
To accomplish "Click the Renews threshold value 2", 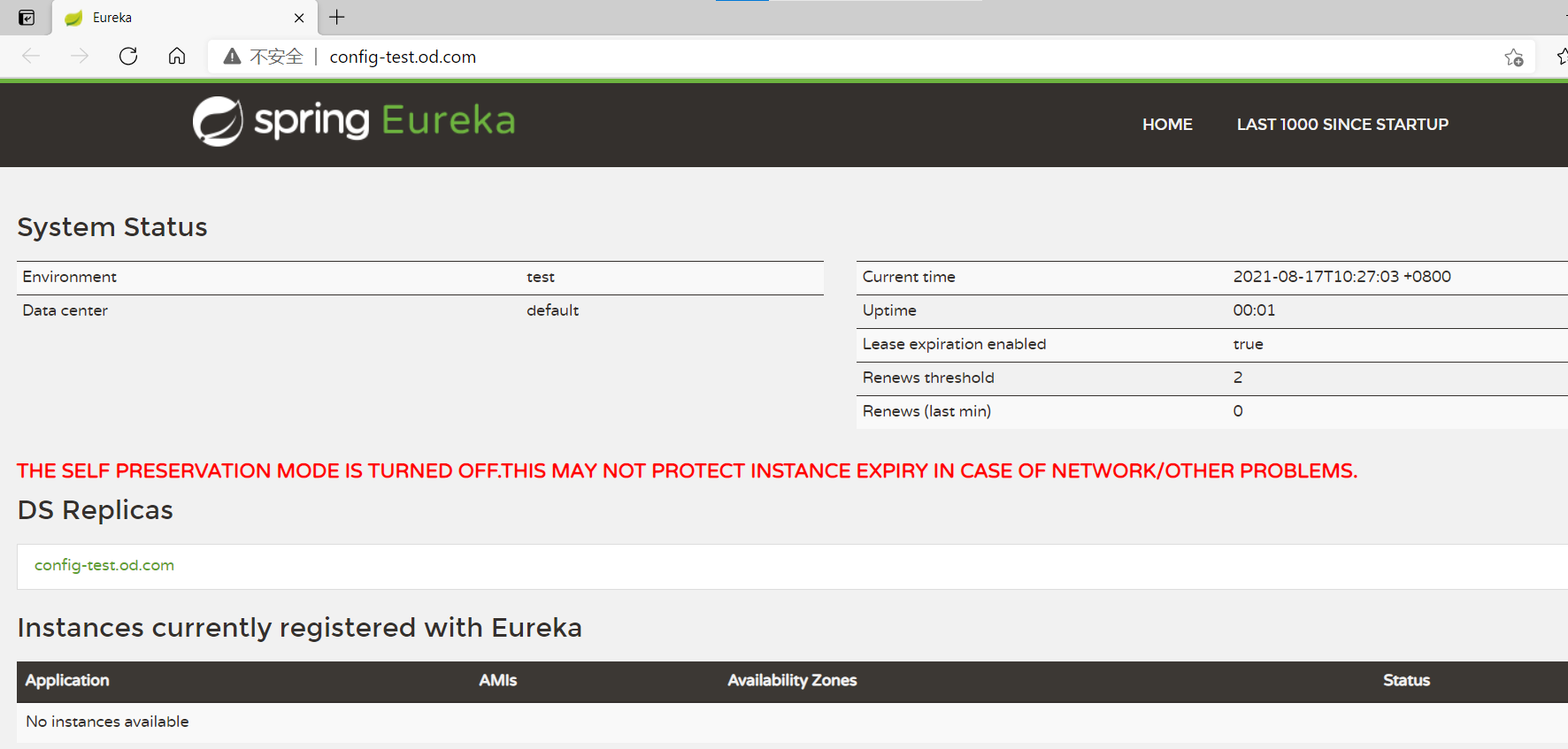I will pos(1238,378).
